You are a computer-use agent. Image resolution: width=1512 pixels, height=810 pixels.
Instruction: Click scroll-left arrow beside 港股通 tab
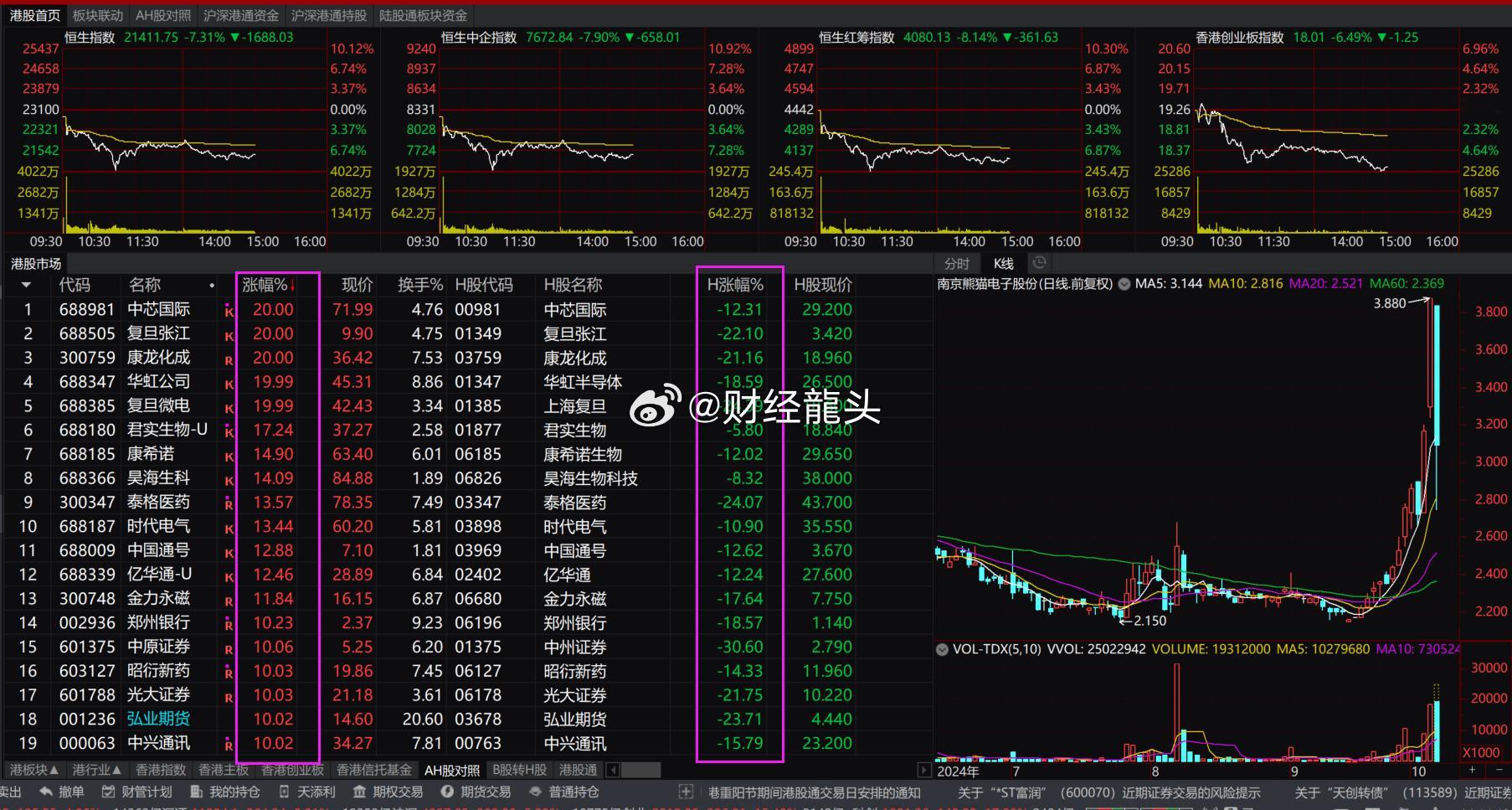pos(613,770)
